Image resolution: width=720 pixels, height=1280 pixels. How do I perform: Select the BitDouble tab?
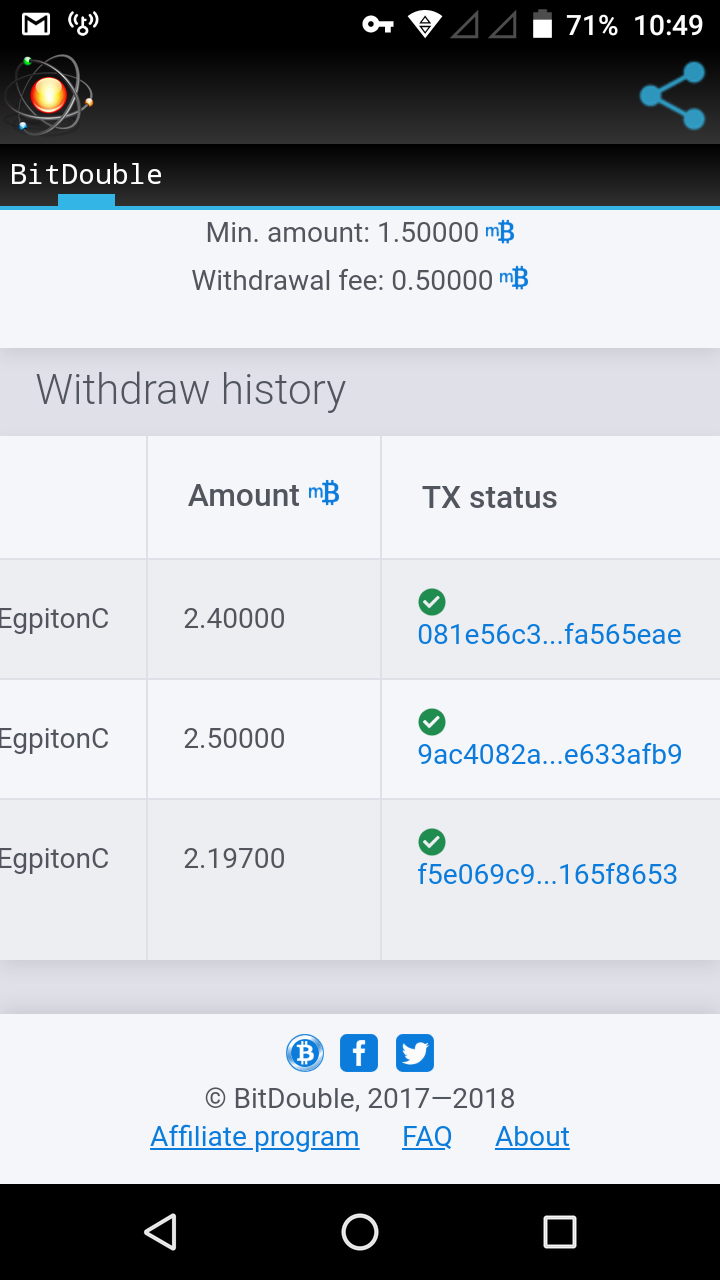pyautogui.click(x=86, y=175)
